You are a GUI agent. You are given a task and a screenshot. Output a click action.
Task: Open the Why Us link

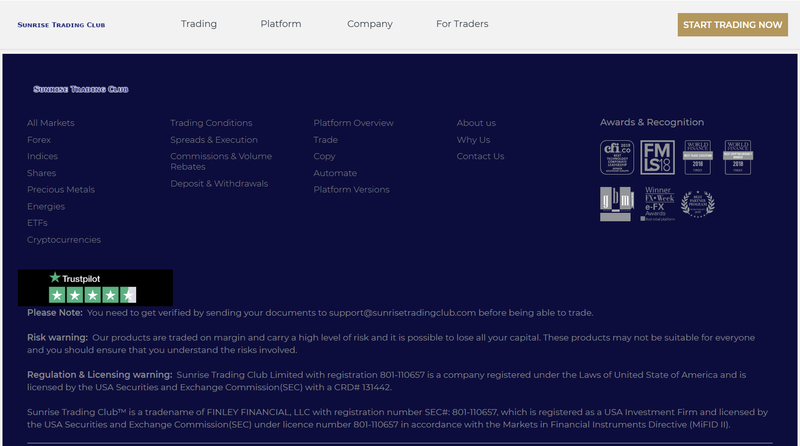tap(473, 140)
